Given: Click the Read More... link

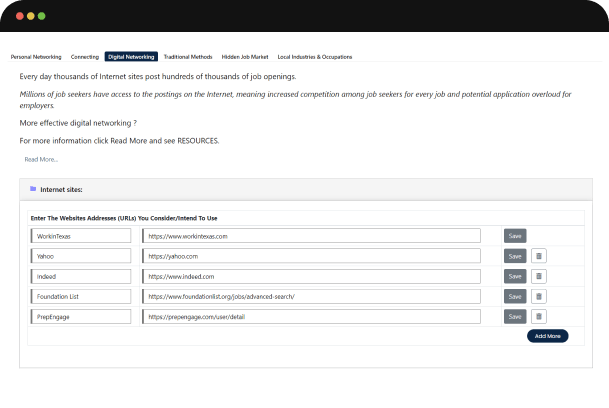Looking at the screenshot, I should click(41, 159).
